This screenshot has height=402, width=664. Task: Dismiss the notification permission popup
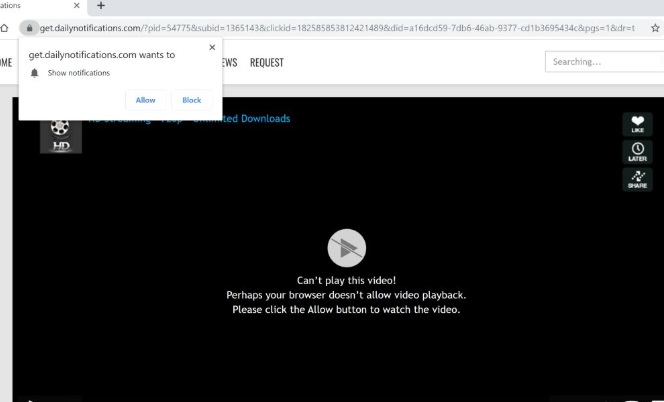click(x=212, y=47)
